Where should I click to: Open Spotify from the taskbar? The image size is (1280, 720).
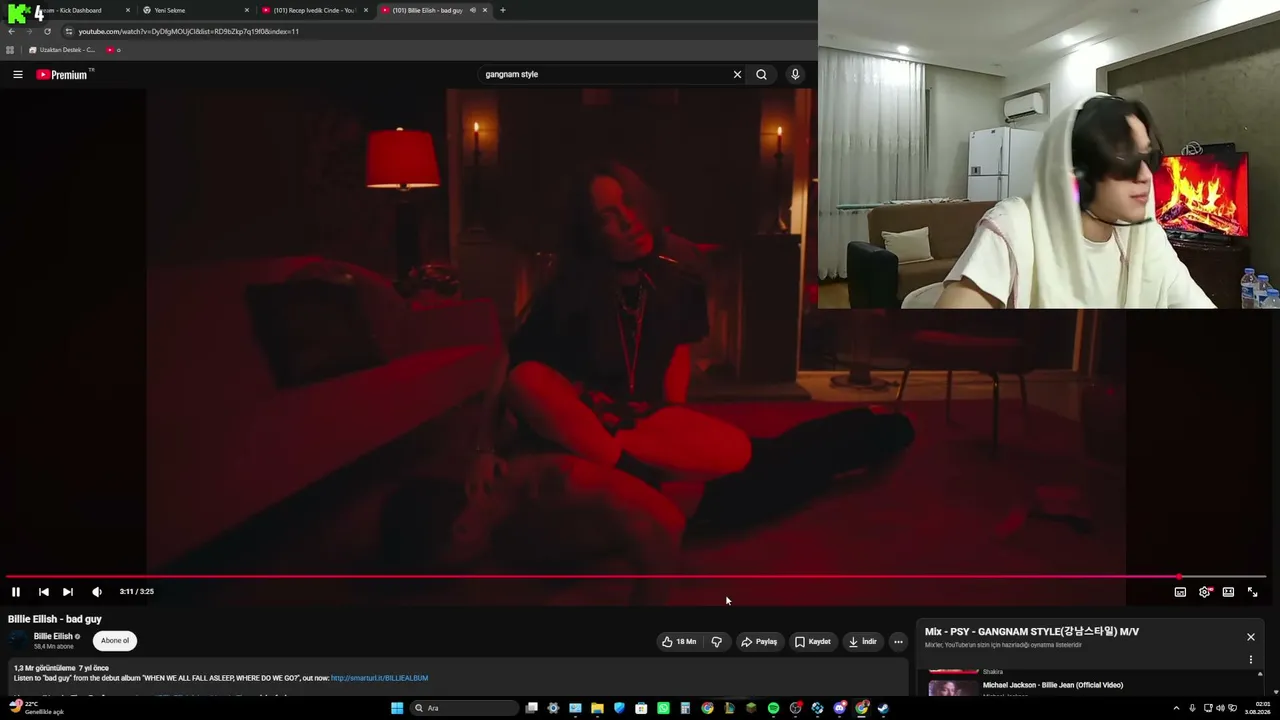(x=773, y=708)
